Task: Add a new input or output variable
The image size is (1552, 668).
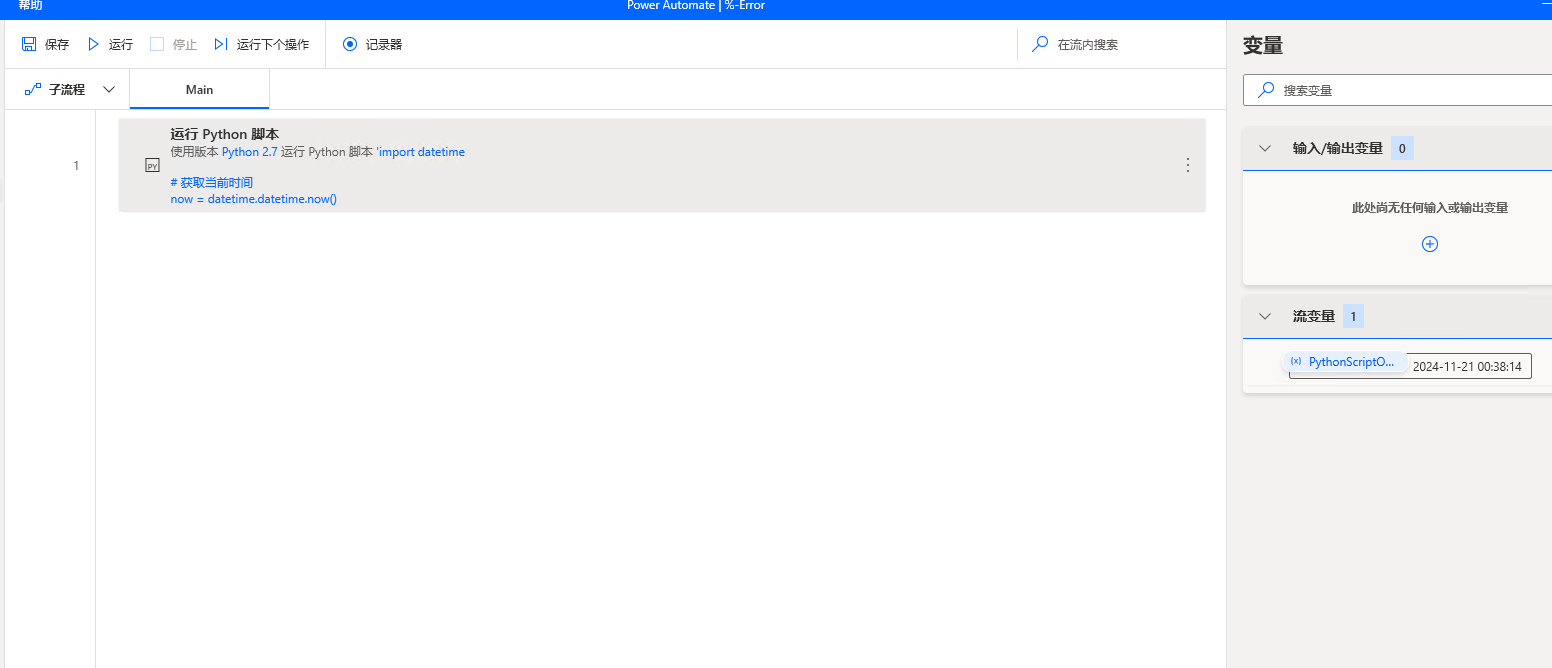Action: (1430, 244)
